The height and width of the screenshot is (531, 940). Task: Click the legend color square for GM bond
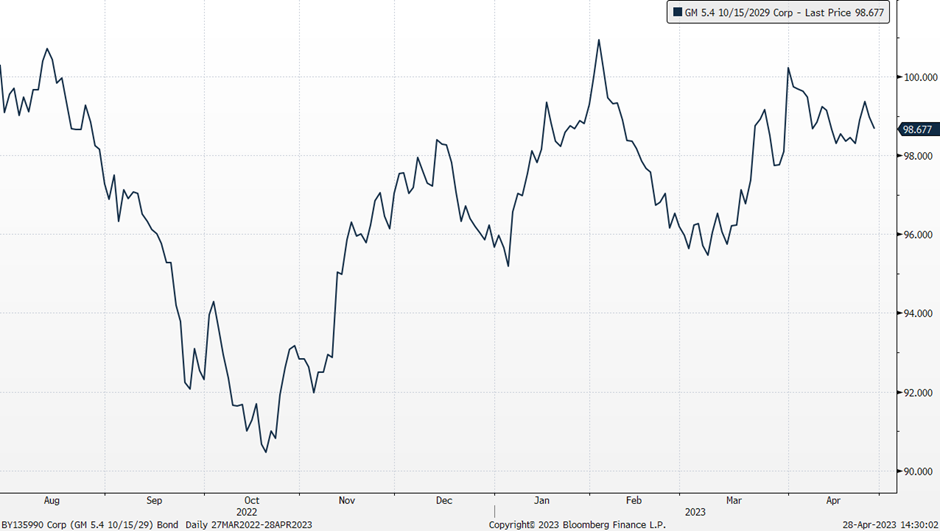click(677, 12)
